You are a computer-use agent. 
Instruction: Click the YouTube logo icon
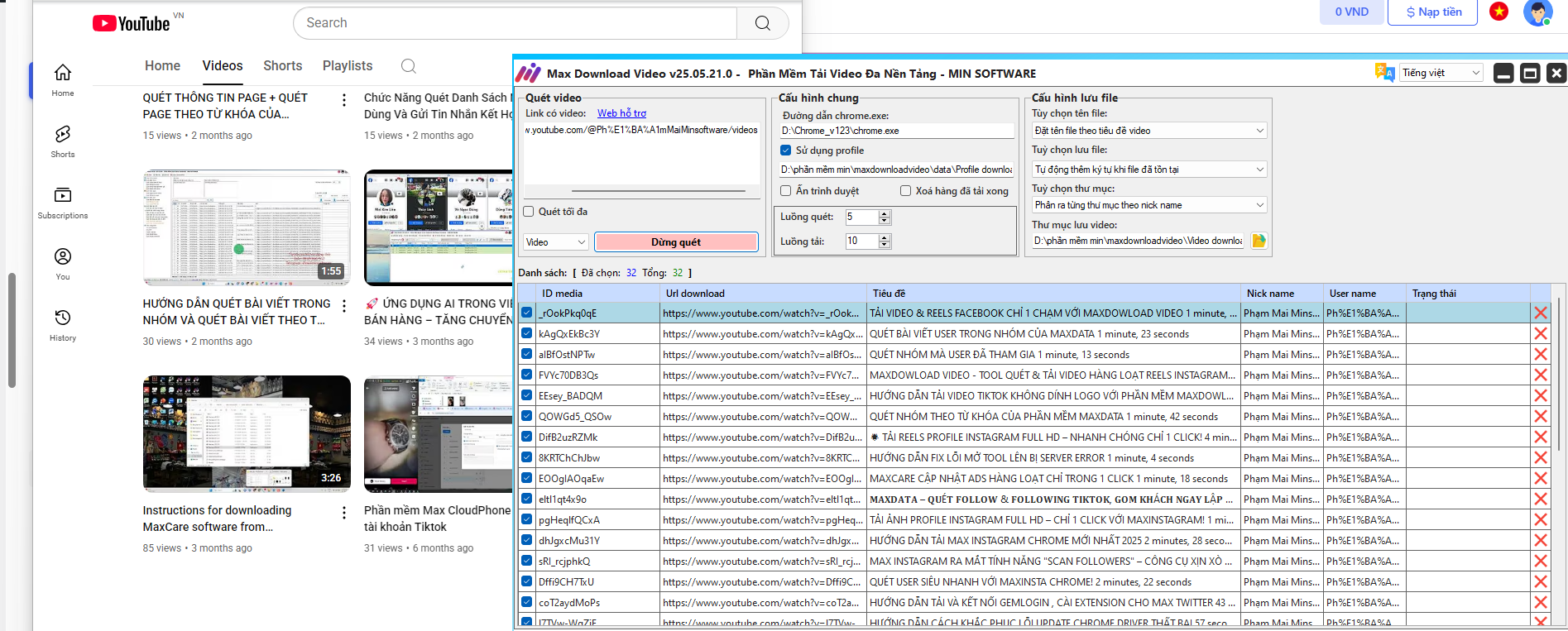tap(104, 23)
